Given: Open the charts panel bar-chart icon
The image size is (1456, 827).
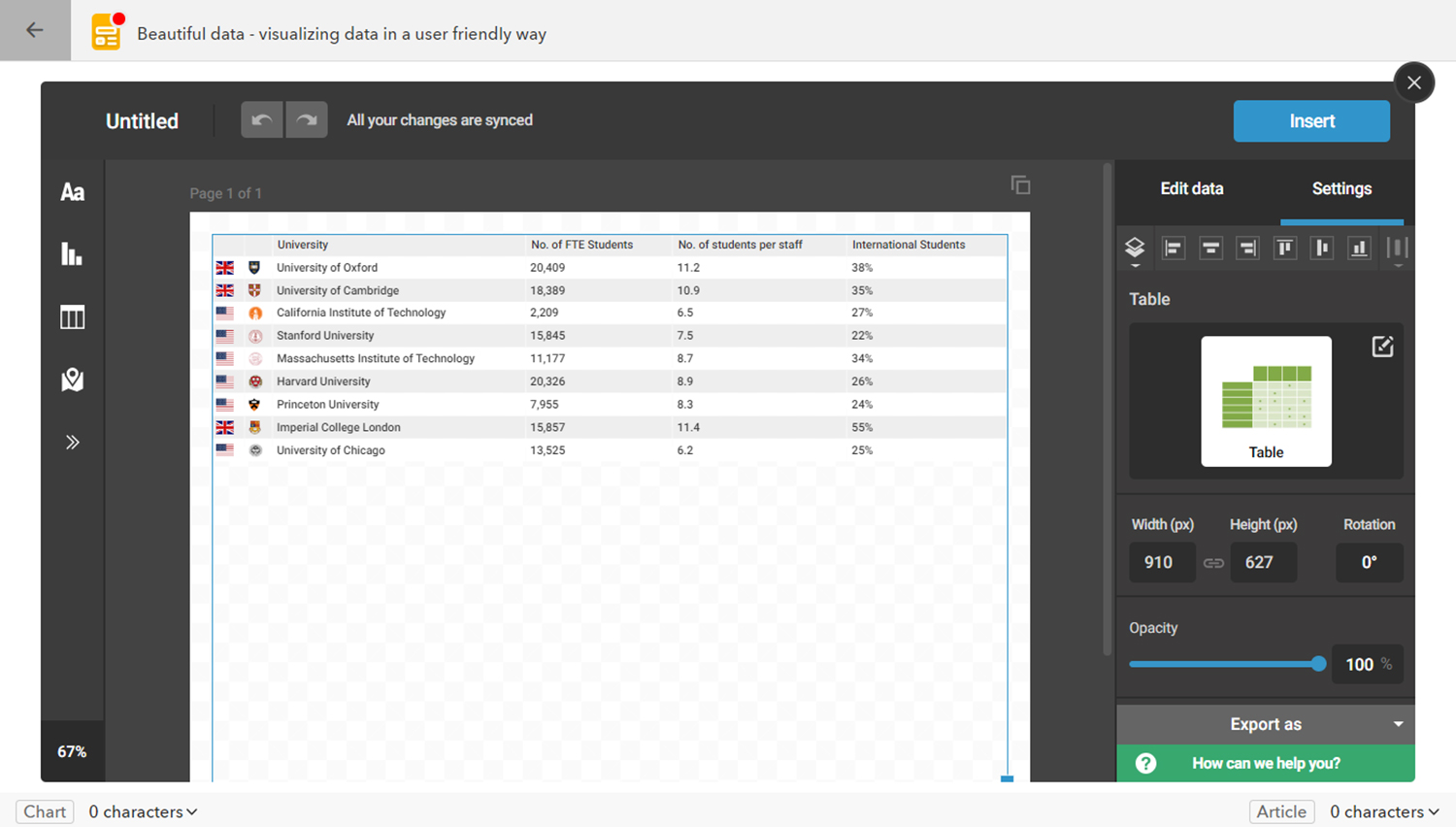Looking at the screenshot, I should click(x=72, y=254).
